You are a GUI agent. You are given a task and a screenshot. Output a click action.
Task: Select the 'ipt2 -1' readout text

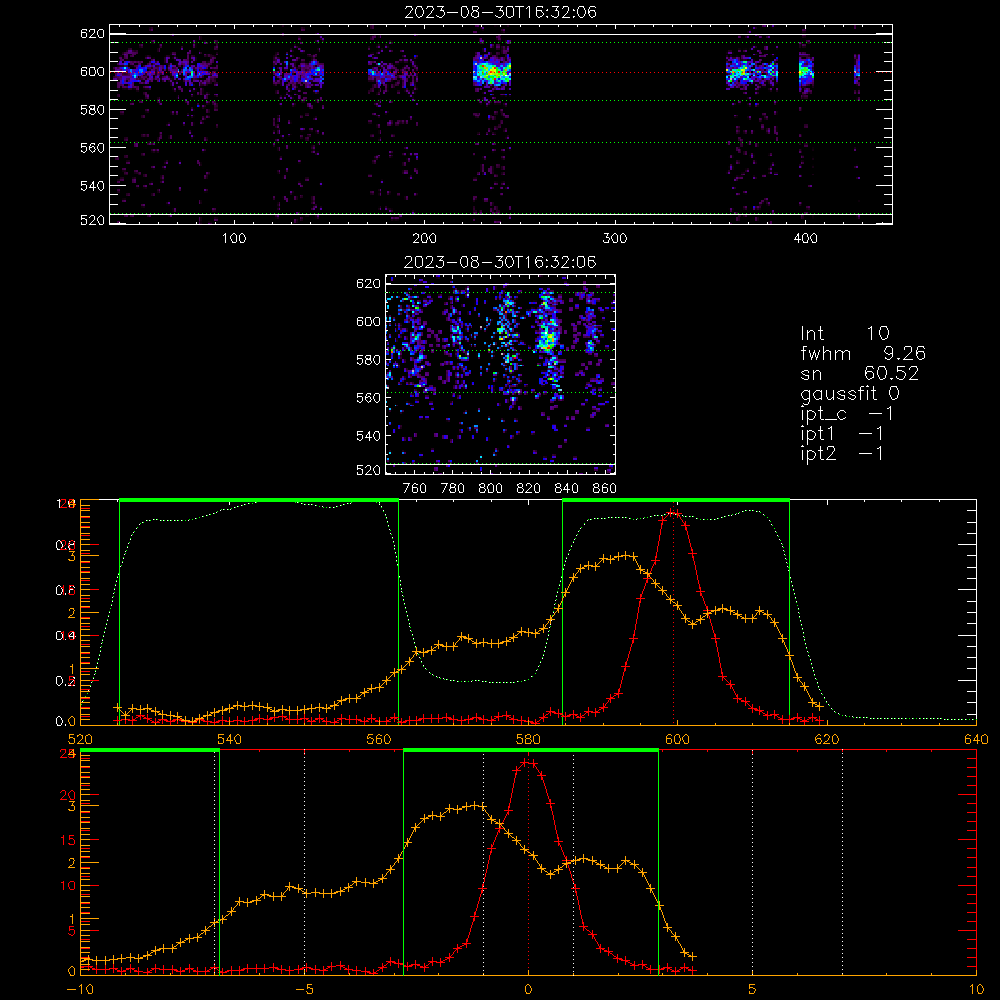coord(842,453)
